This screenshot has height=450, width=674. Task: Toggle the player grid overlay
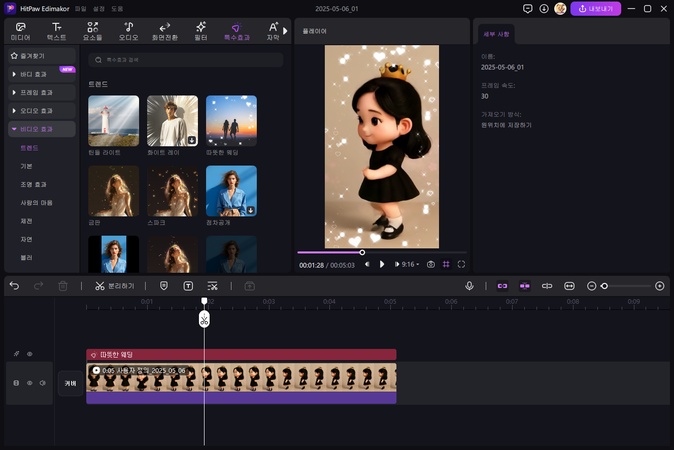point(446,264)
